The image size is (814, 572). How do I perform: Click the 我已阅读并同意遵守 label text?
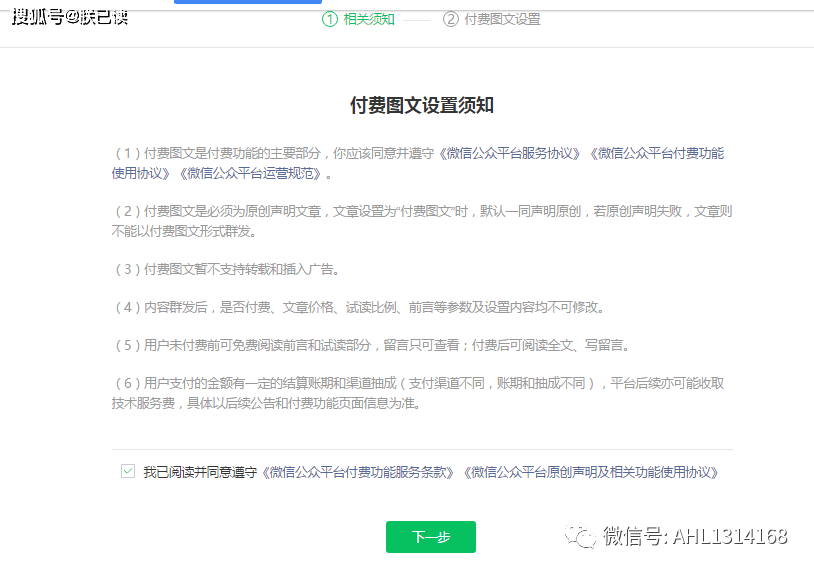201,472
